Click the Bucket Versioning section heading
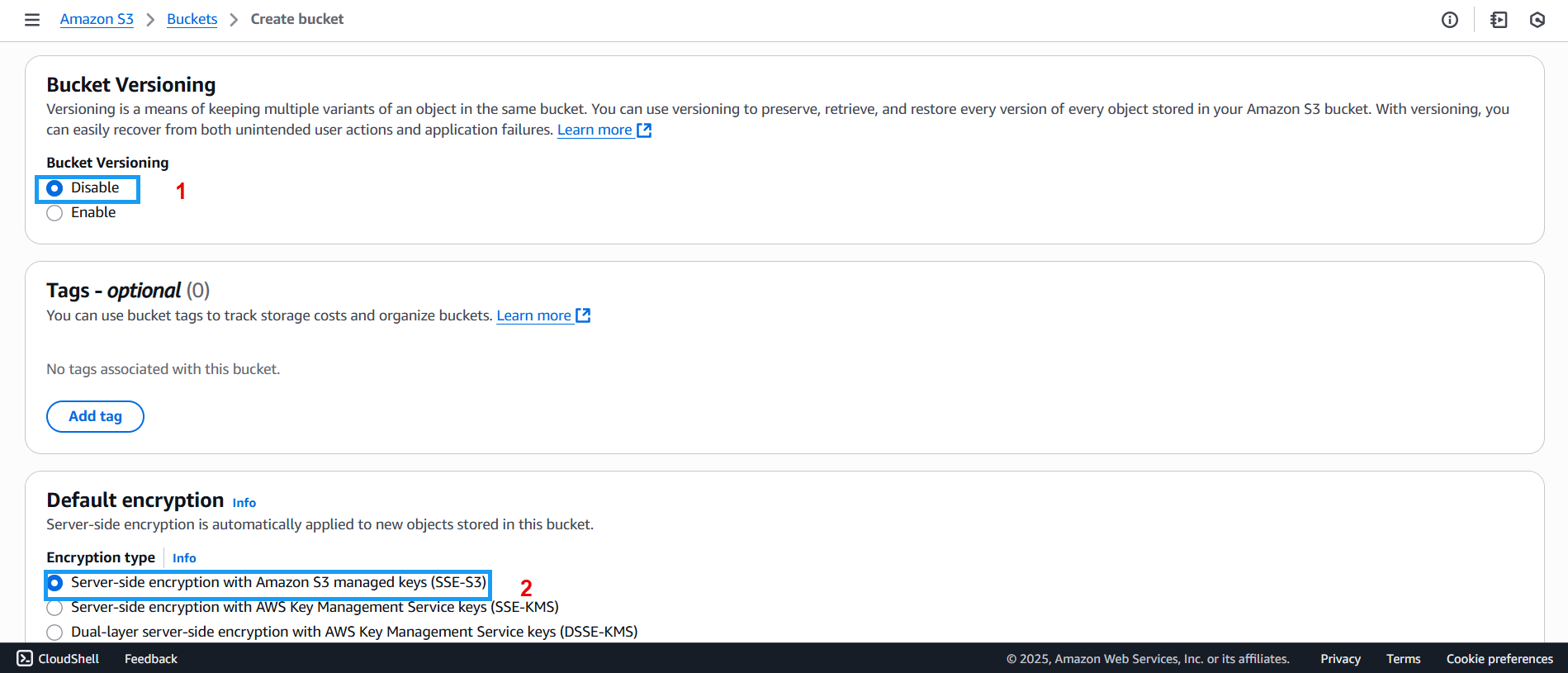1568x673 pixels. [x=131, y=85]
